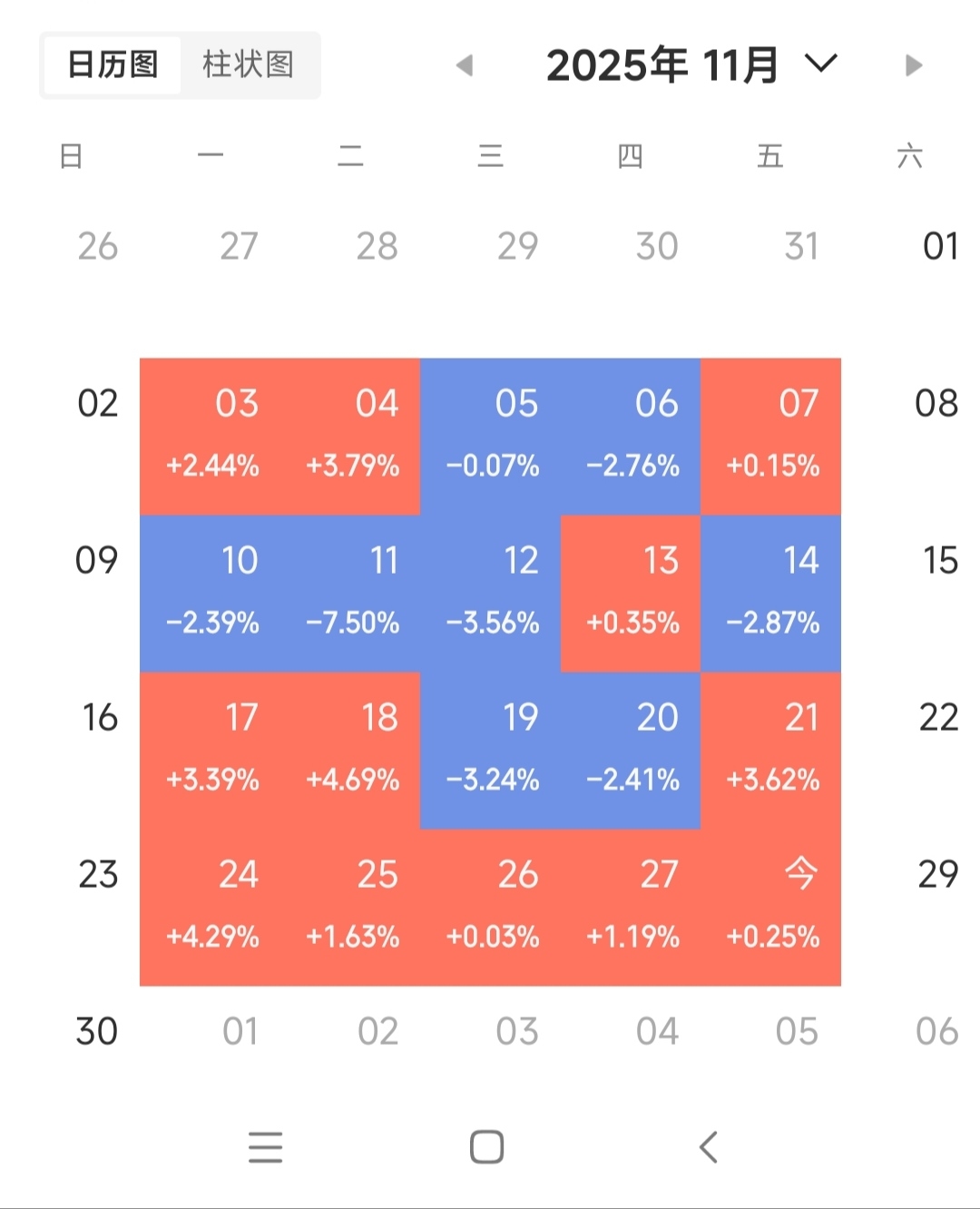This screenshot has height=1209, width=980.
Task: Select November 06 showing -2.76%
Action: pos(631,437)
